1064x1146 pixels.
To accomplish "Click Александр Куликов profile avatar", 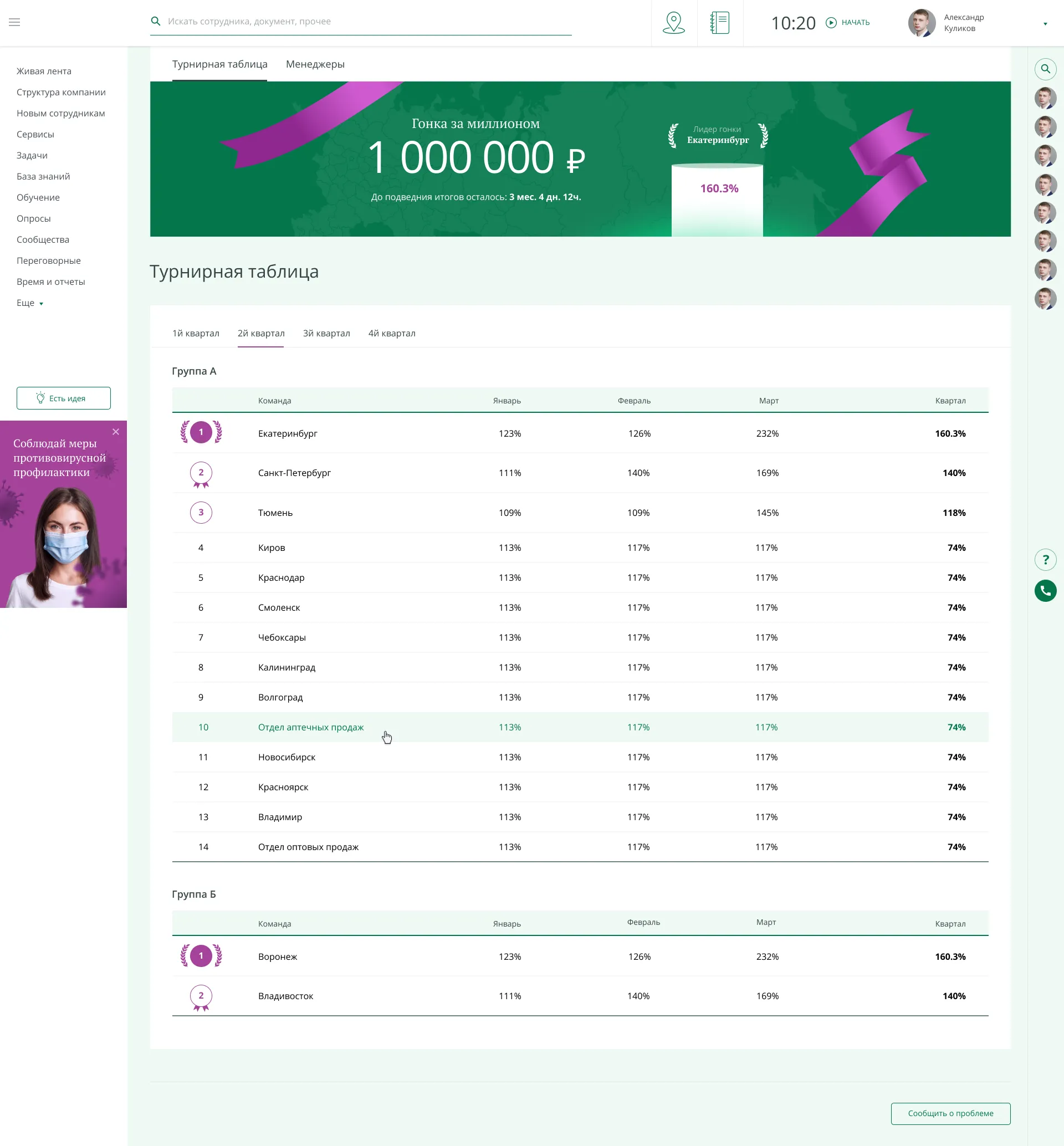I will [x=921, y=23].
